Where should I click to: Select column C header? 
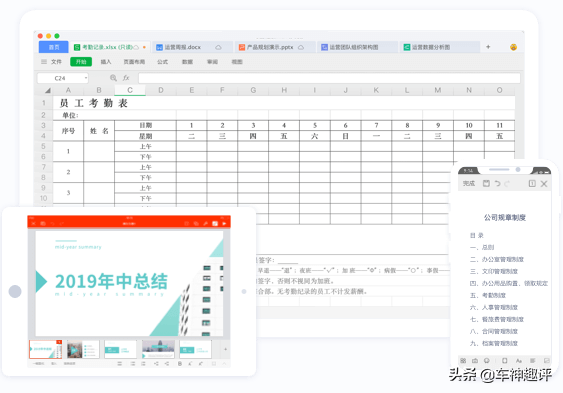[130, 90]
